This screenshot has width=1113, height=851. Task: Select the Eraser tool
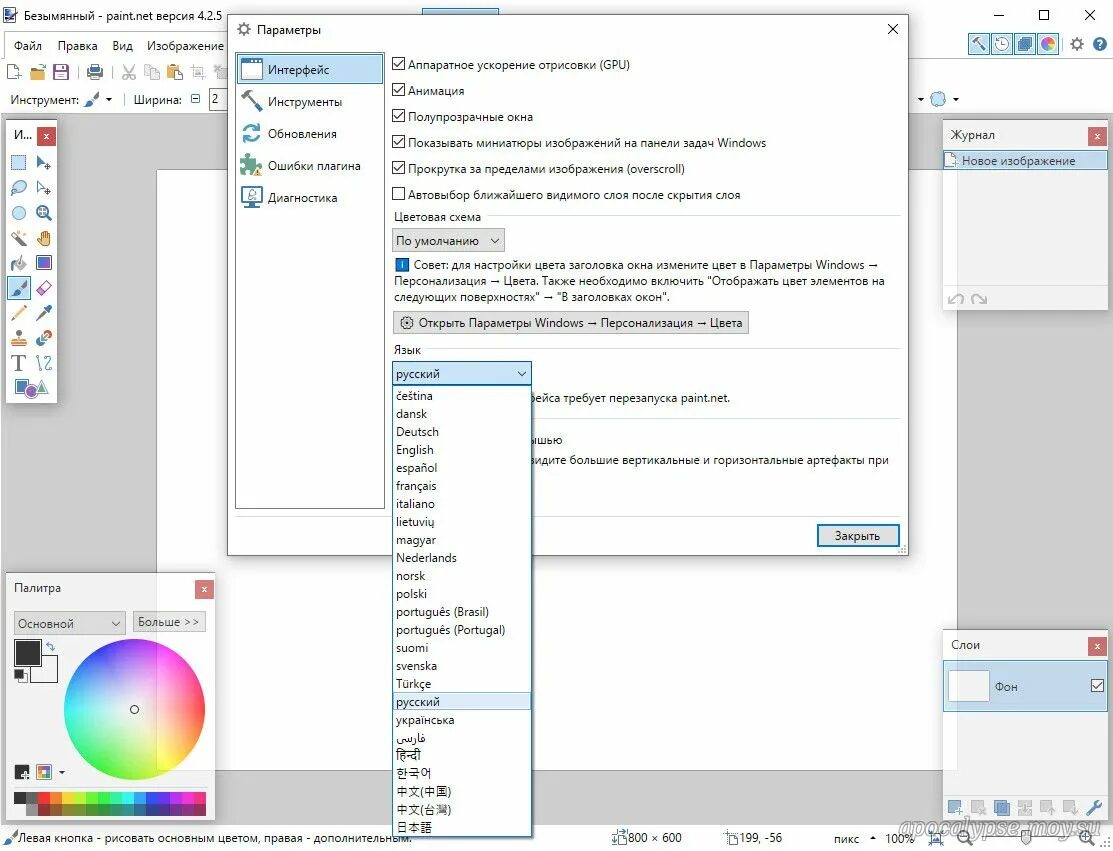point(43,287)
